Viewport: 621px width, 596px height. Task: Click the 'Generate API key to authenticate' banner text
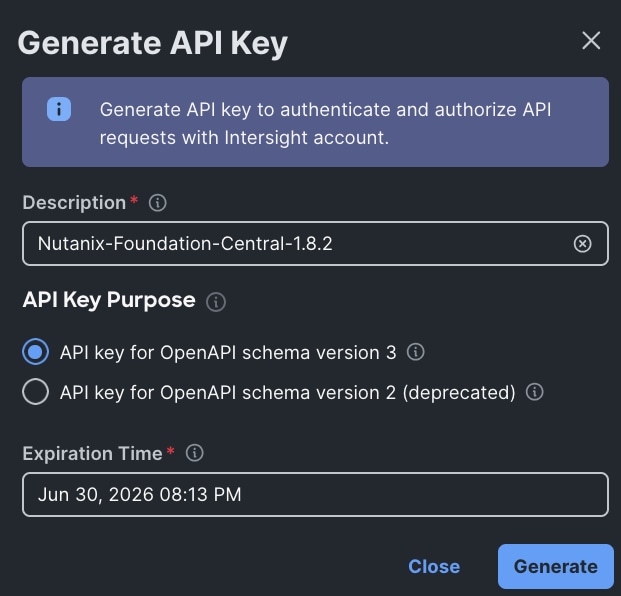pos(325,124)
